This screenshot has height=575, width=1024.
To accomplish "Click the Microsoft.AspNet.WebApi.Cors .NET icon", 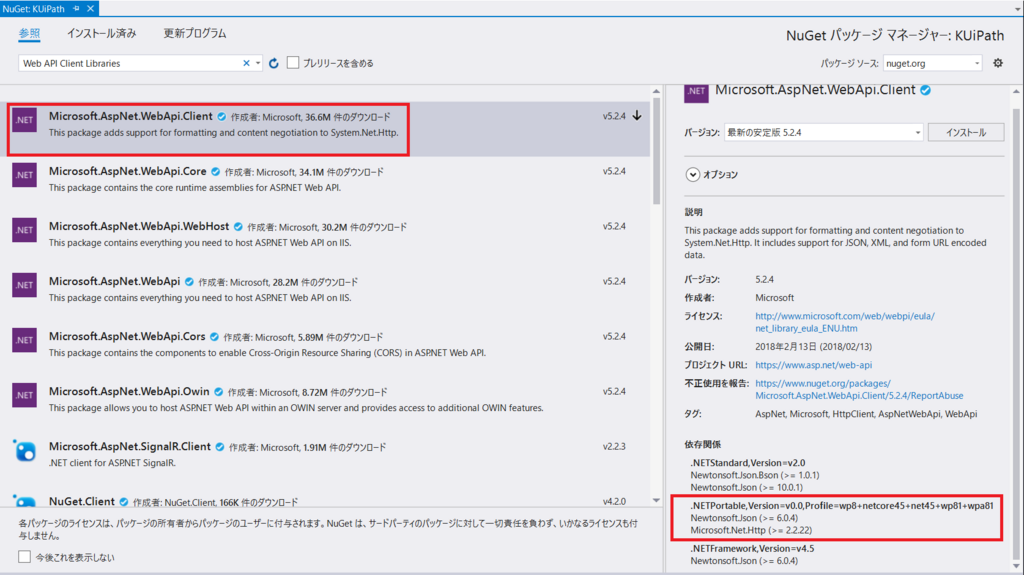I will pos(24,340).
